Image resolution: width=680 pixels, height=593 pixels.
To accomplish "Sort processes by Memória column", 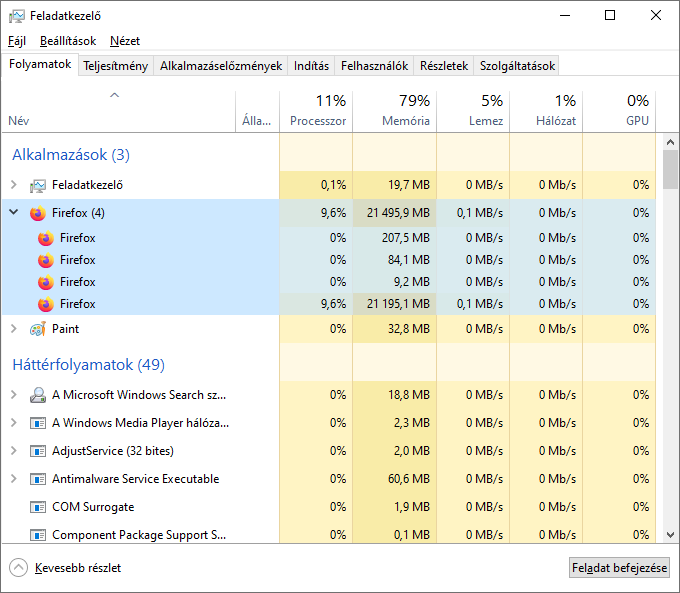I will 394,110.
